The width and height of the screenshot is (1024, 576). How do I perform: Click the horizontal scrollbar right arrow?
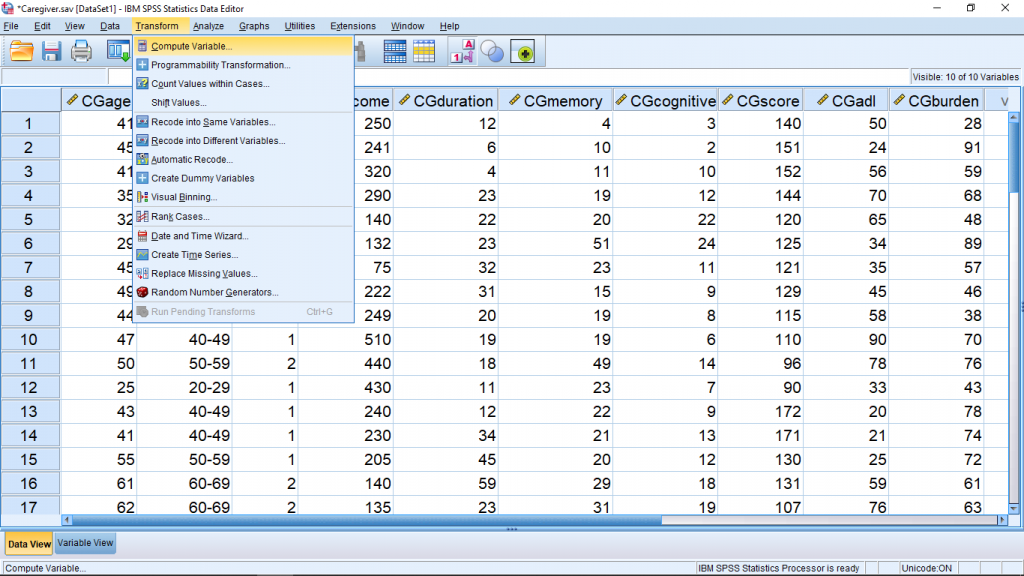(1001, 519)
